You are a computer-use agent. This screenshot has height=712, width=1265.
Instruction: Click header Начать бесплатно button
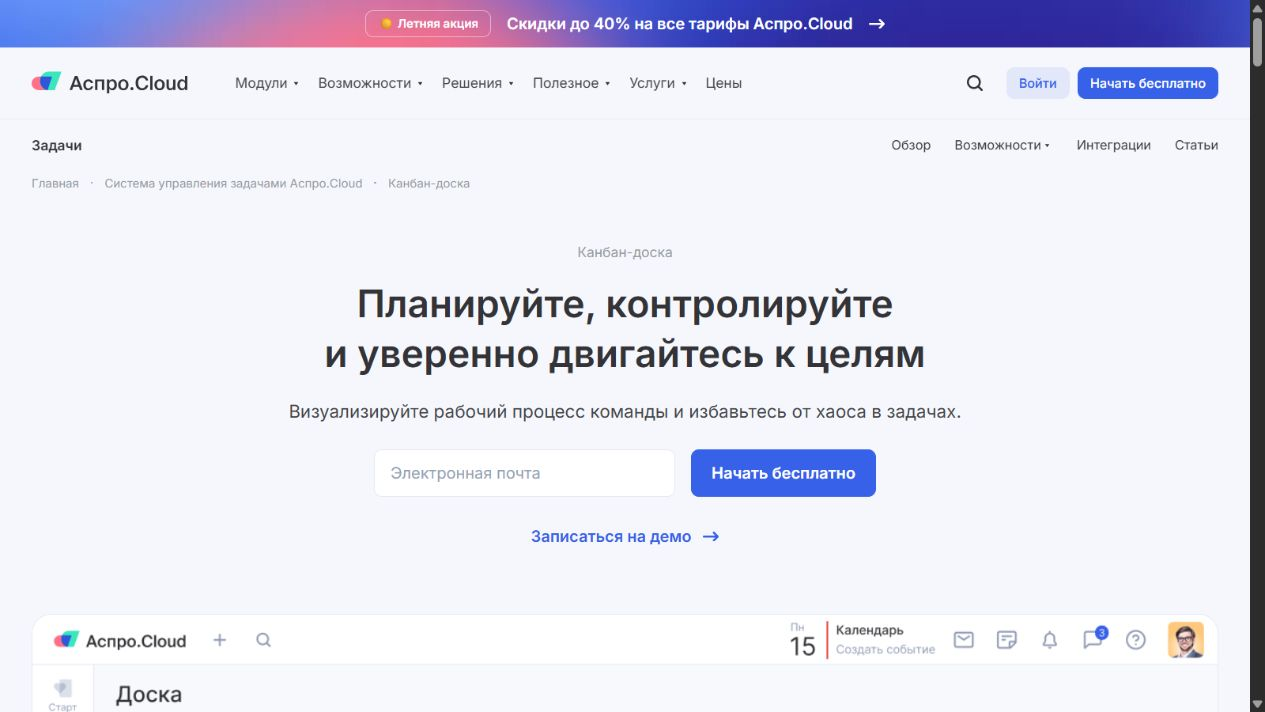tap(1148, 83)
